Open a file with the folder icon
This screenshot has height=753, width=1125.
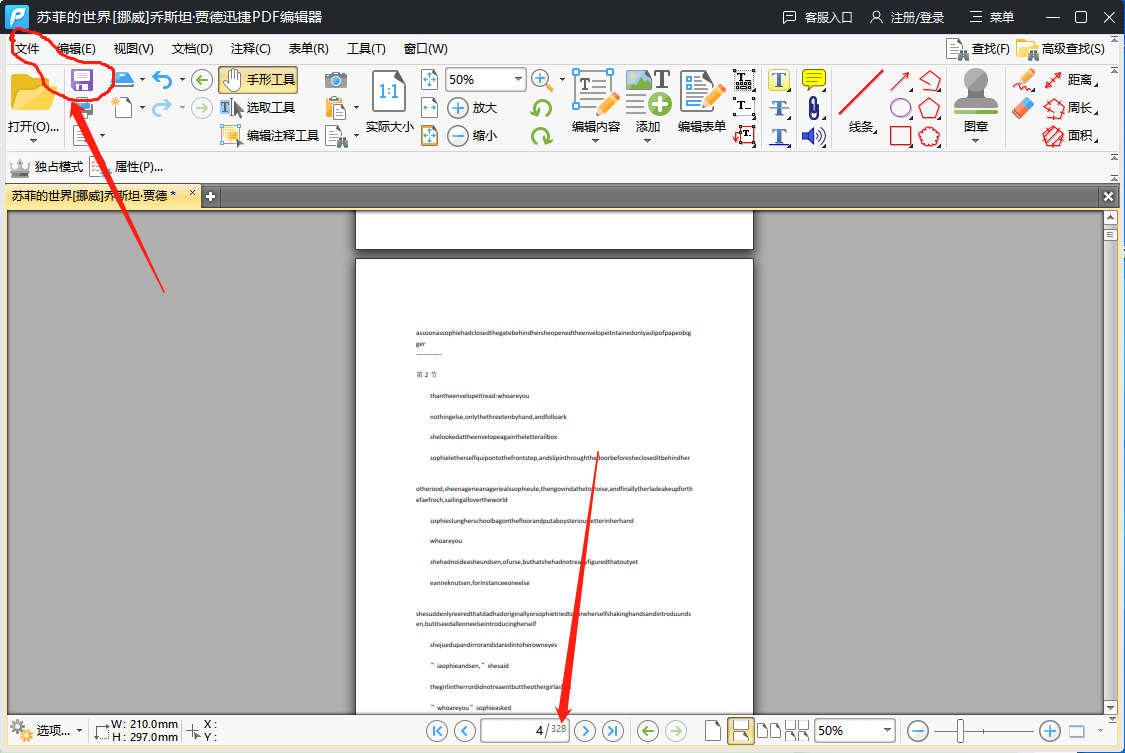pos(32,93)
